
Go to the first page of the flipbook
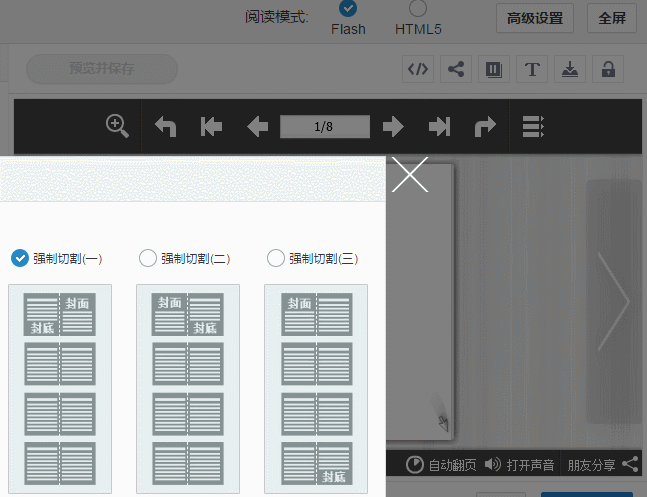coord(211,127)
